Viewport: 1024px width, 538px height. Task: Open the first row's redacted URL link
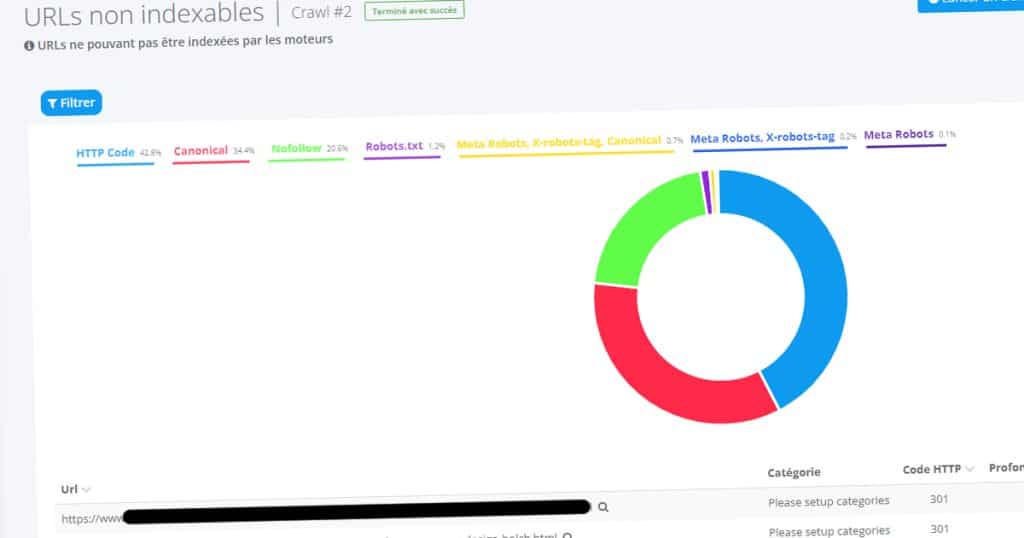(325, 513)
